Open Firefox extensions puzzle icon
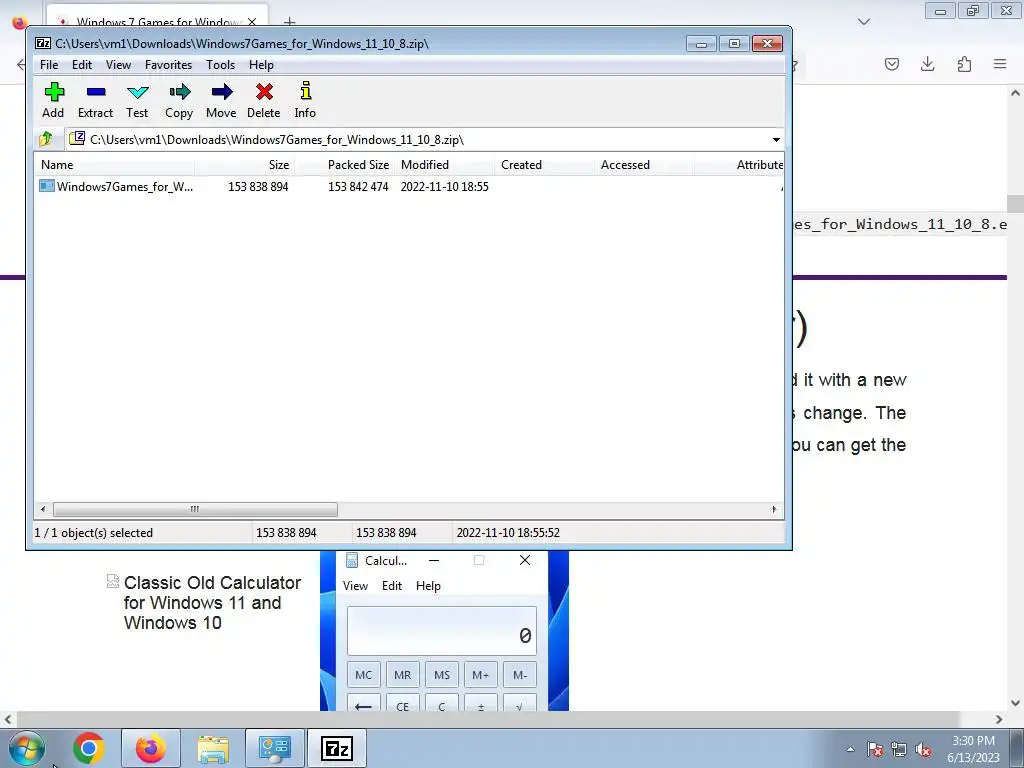1024x768 pixels. [964, 64]
